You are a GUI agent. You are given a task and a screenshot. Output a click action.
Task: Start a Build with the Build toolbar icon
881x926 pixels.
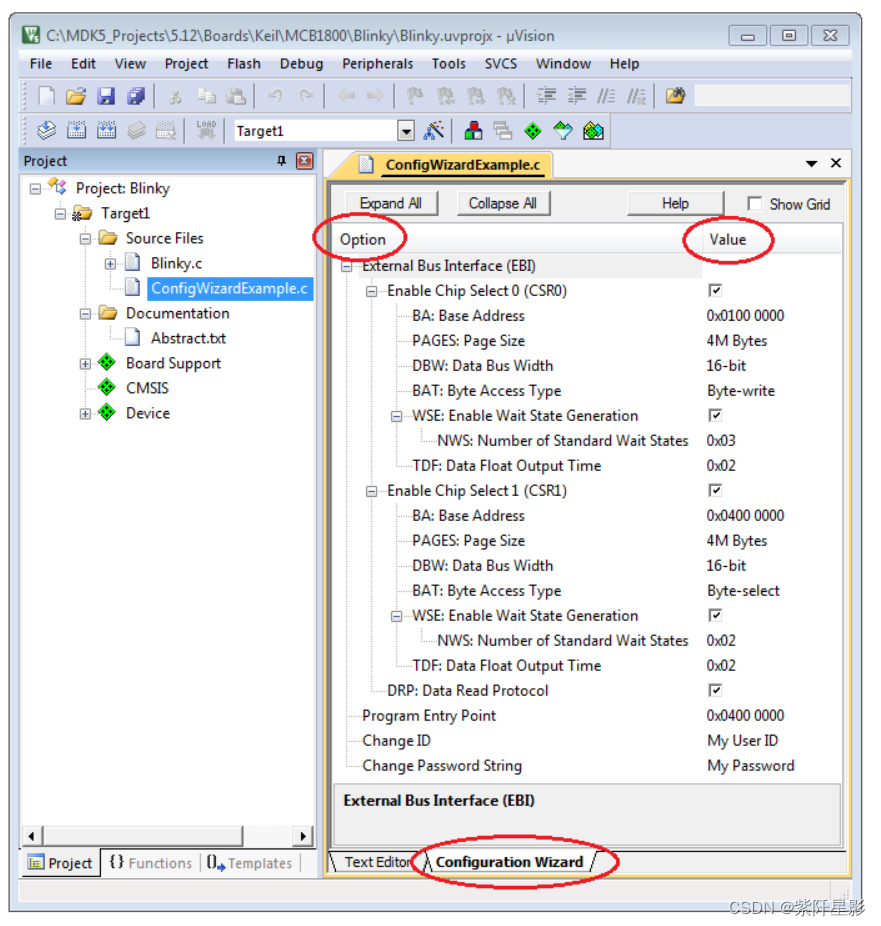point(76,130)
